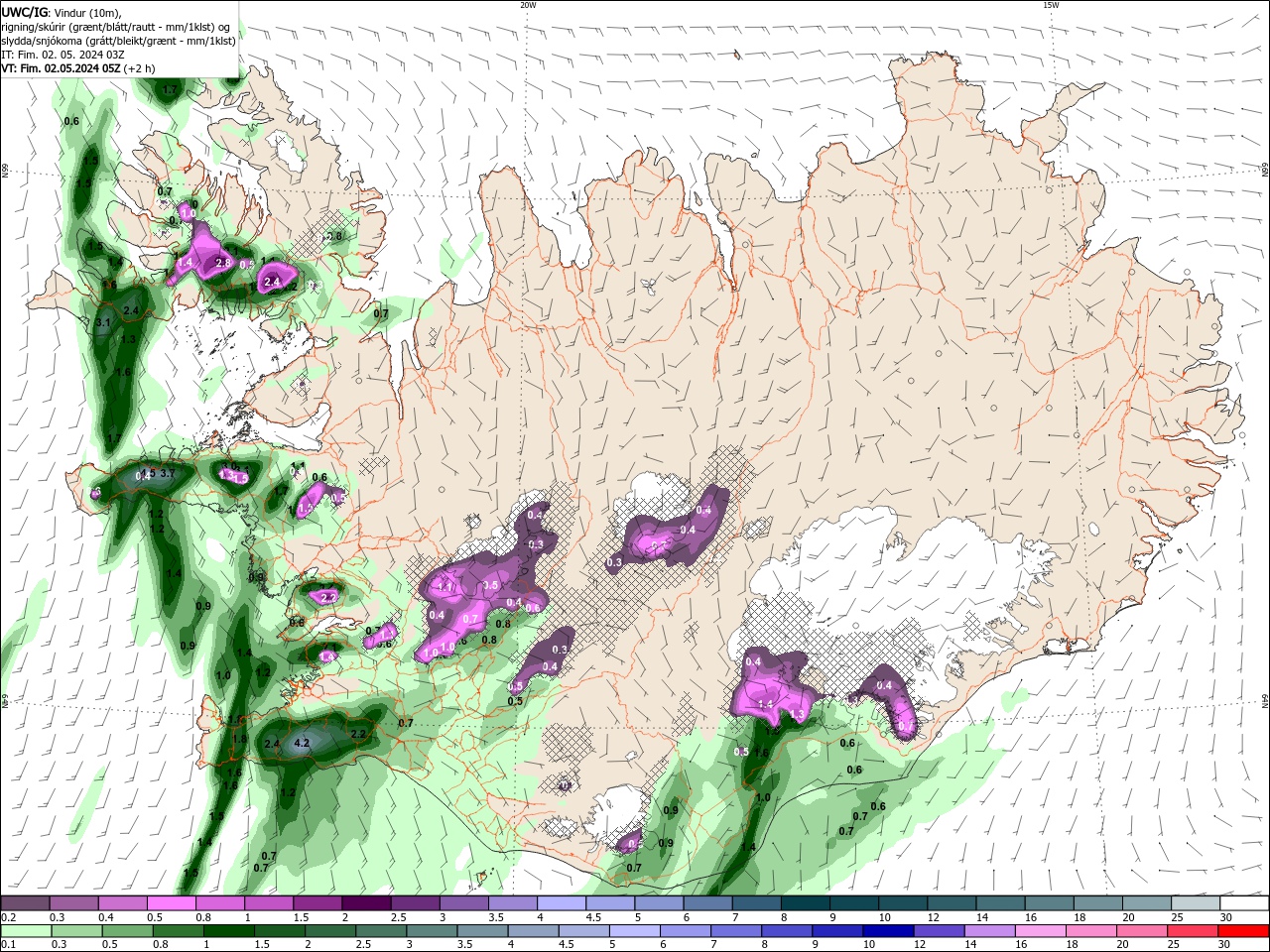The image size is (1270, 952).
Task: Select the 16 pale pink rain legend swatch
Action: click(1040, 931)
